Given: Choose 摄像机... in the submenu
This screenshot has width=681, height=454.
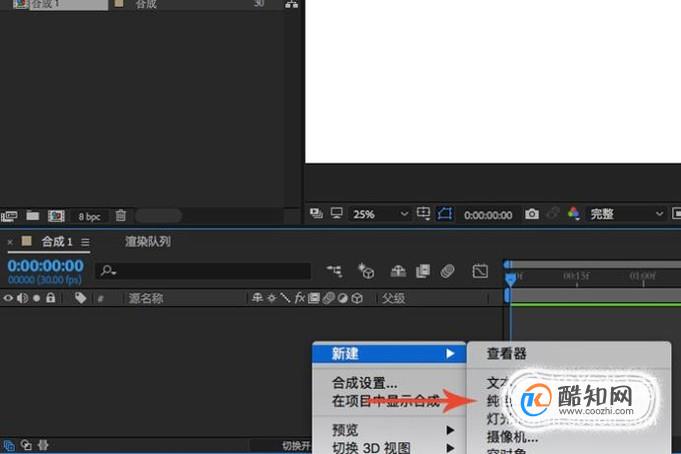Looking at the screenshot, I should (x=512, y=437).
